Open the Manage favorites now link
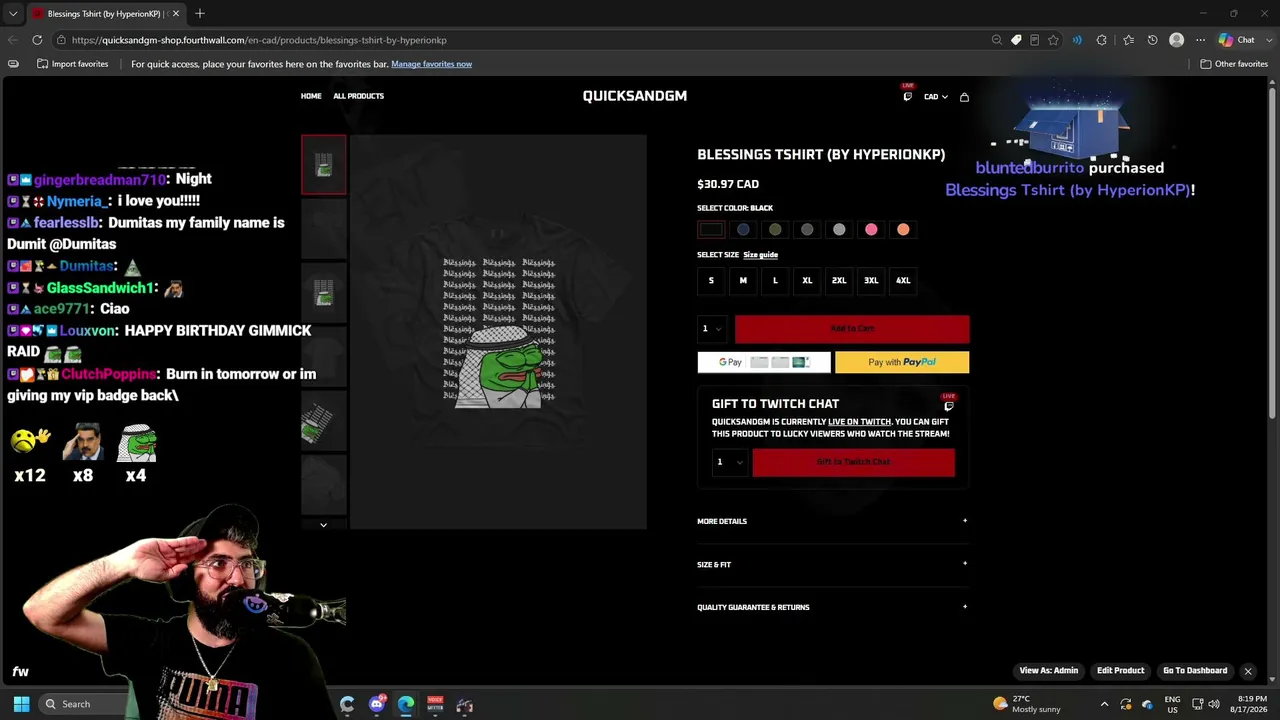This screenshot has height=720, width=1280. pos(431,64)
